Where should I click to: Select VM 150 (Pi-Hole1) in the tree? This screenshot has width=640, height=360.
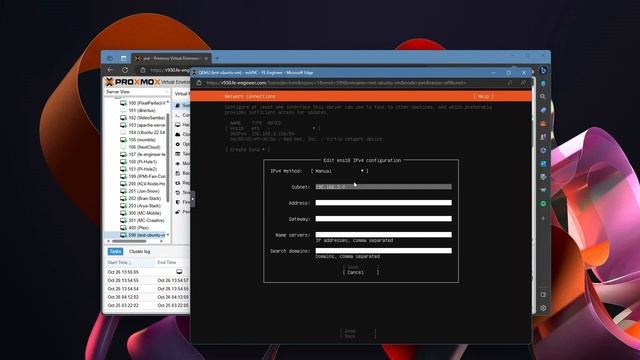138,162
